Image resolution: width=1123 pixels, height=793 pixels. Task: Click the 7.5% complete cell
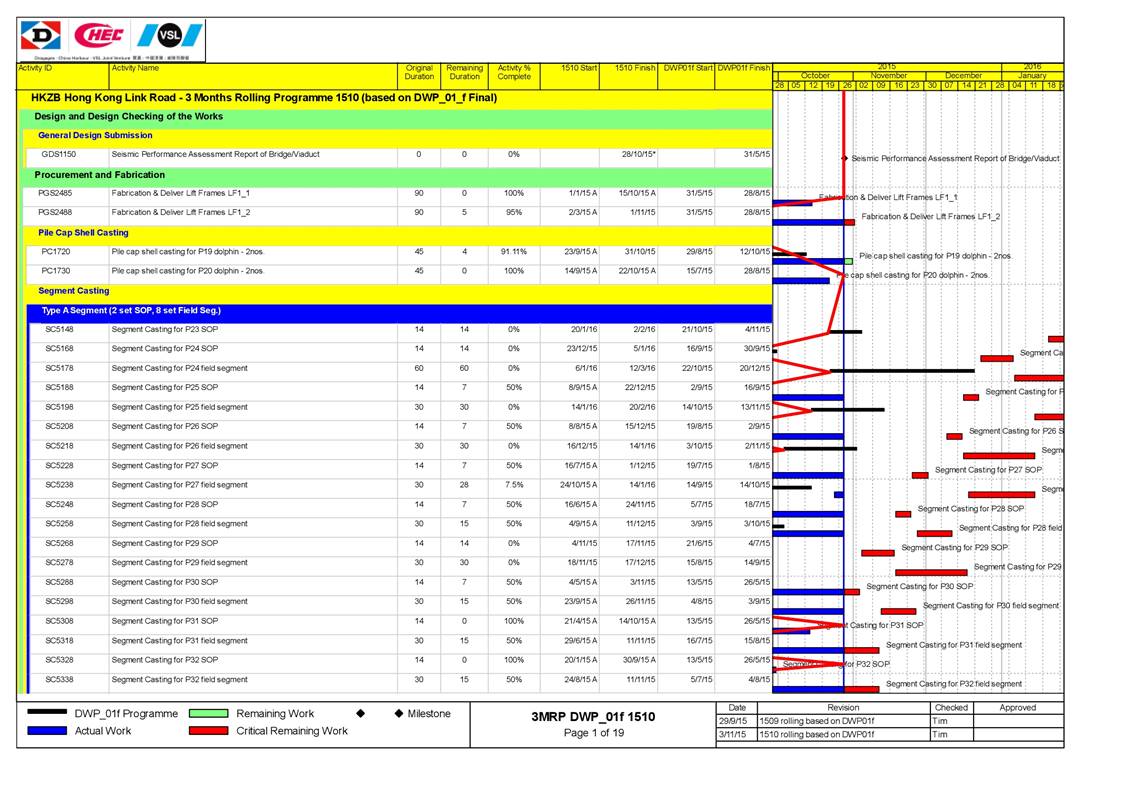pos(514,485)
